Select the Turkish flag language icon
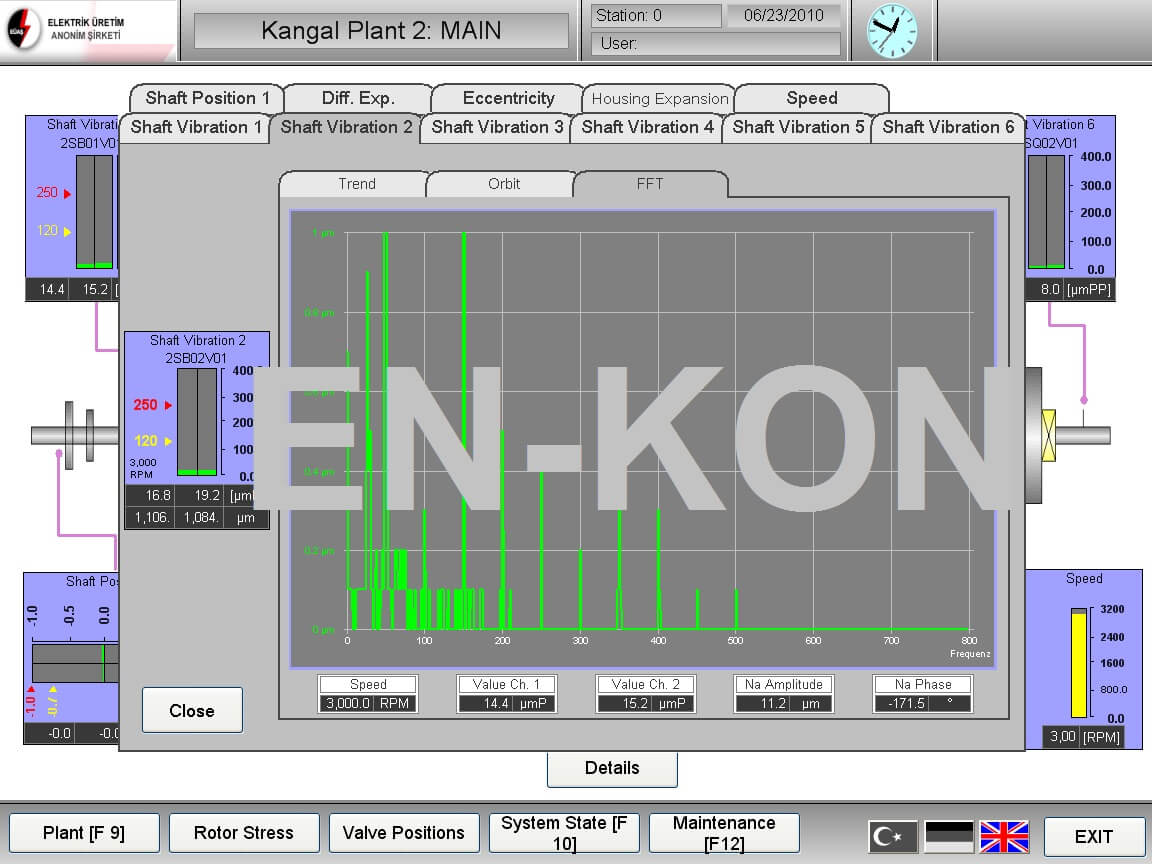Screen dimensions: 1152x864 (x=892, y=836)
